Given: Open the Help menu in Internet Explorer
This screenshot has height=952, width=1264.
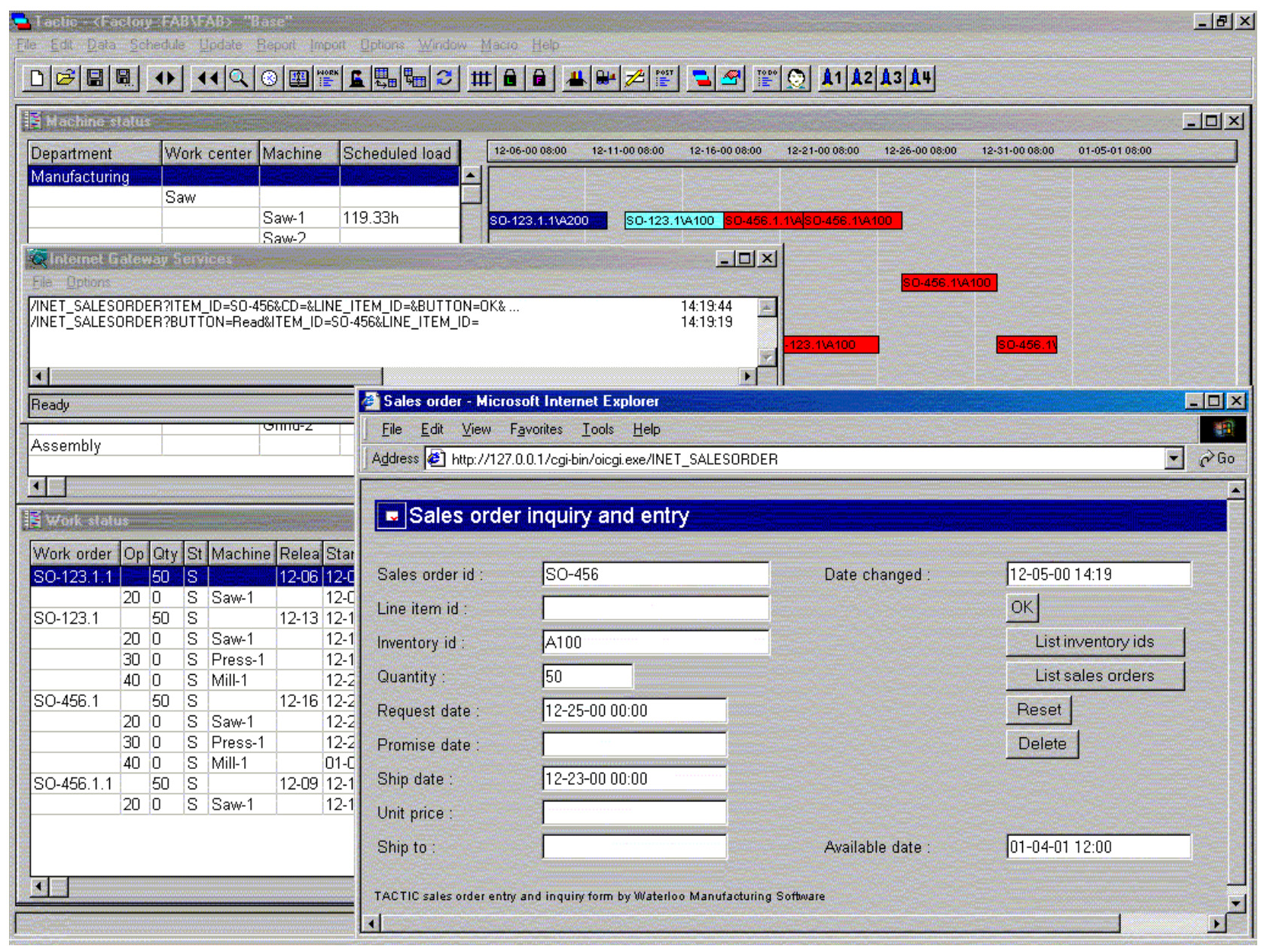Looking at the screenshot, I should [x=646, y=429].
